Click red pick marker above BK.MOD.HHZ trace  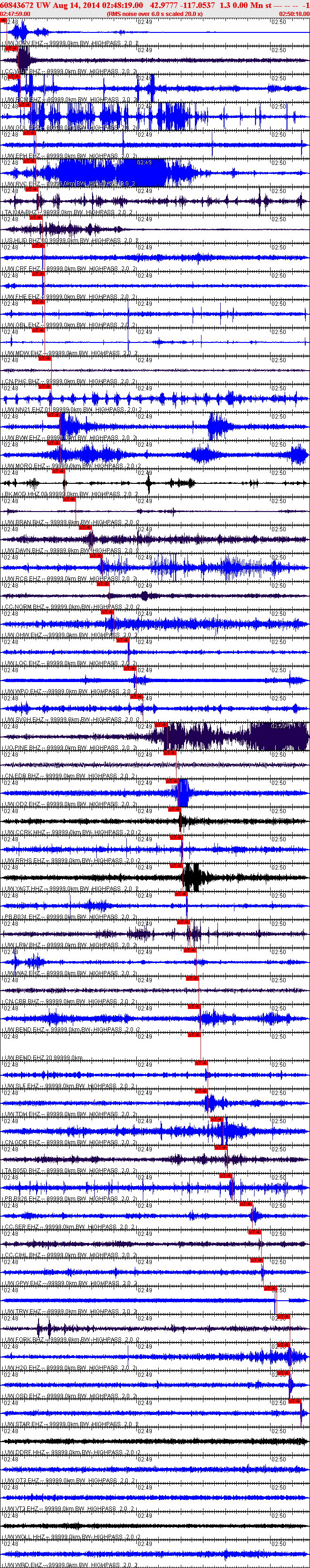58,471
